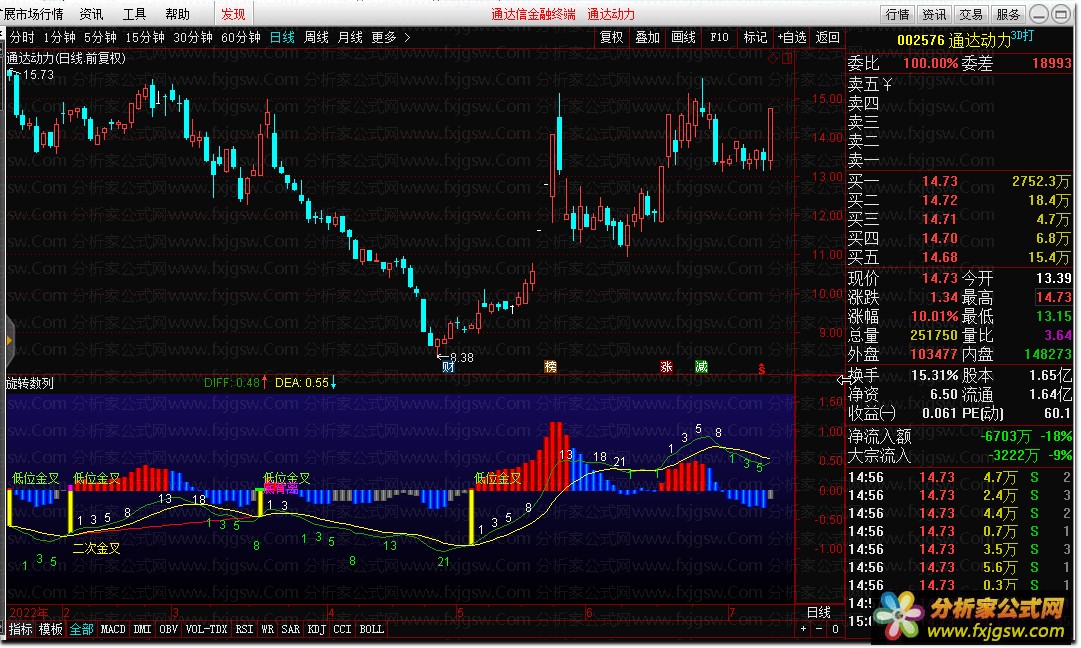
Task: Select the OBV indicator
Action: [168, 629]
